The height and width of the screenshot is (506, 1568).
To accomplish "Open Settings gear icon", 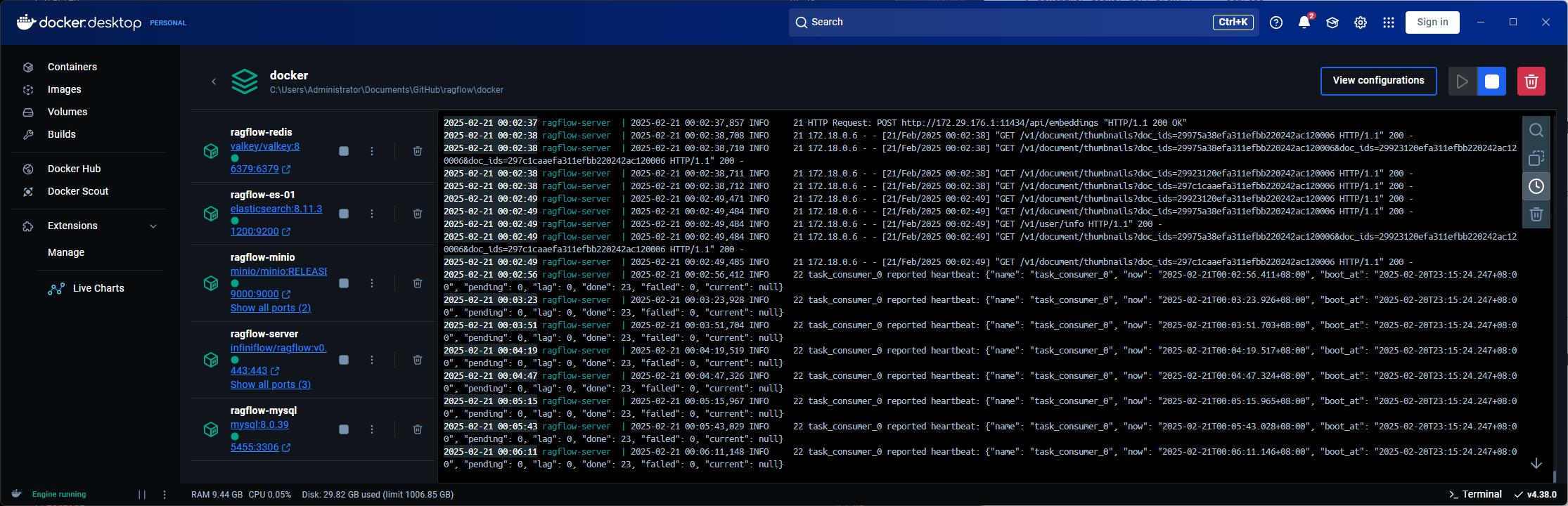I will 1361,22.
